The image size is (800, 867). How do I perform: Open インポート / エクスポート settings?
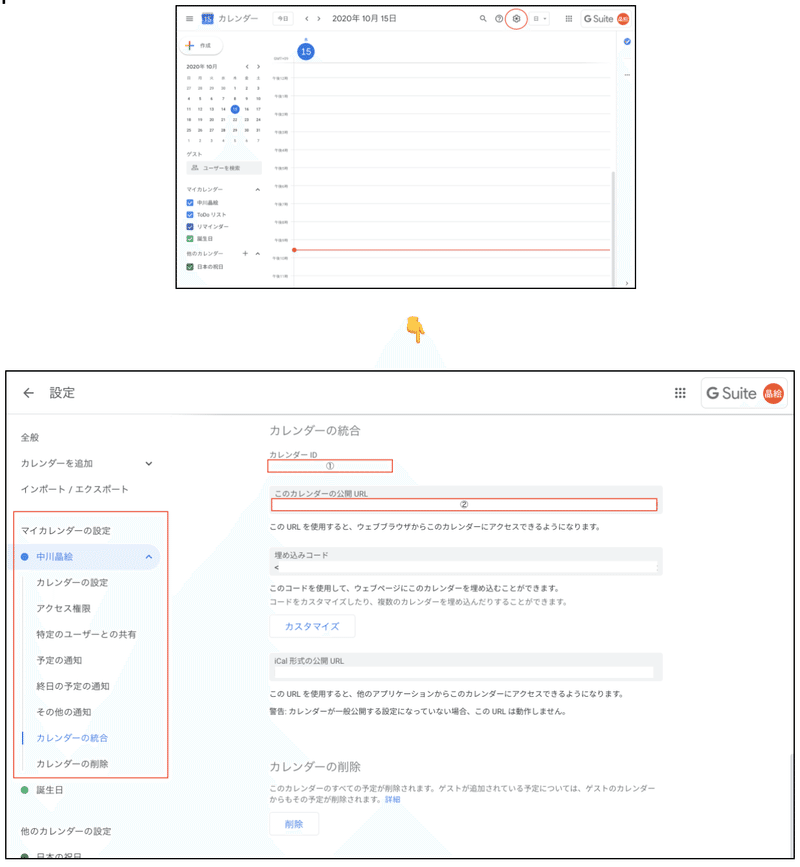click(75, 489)
